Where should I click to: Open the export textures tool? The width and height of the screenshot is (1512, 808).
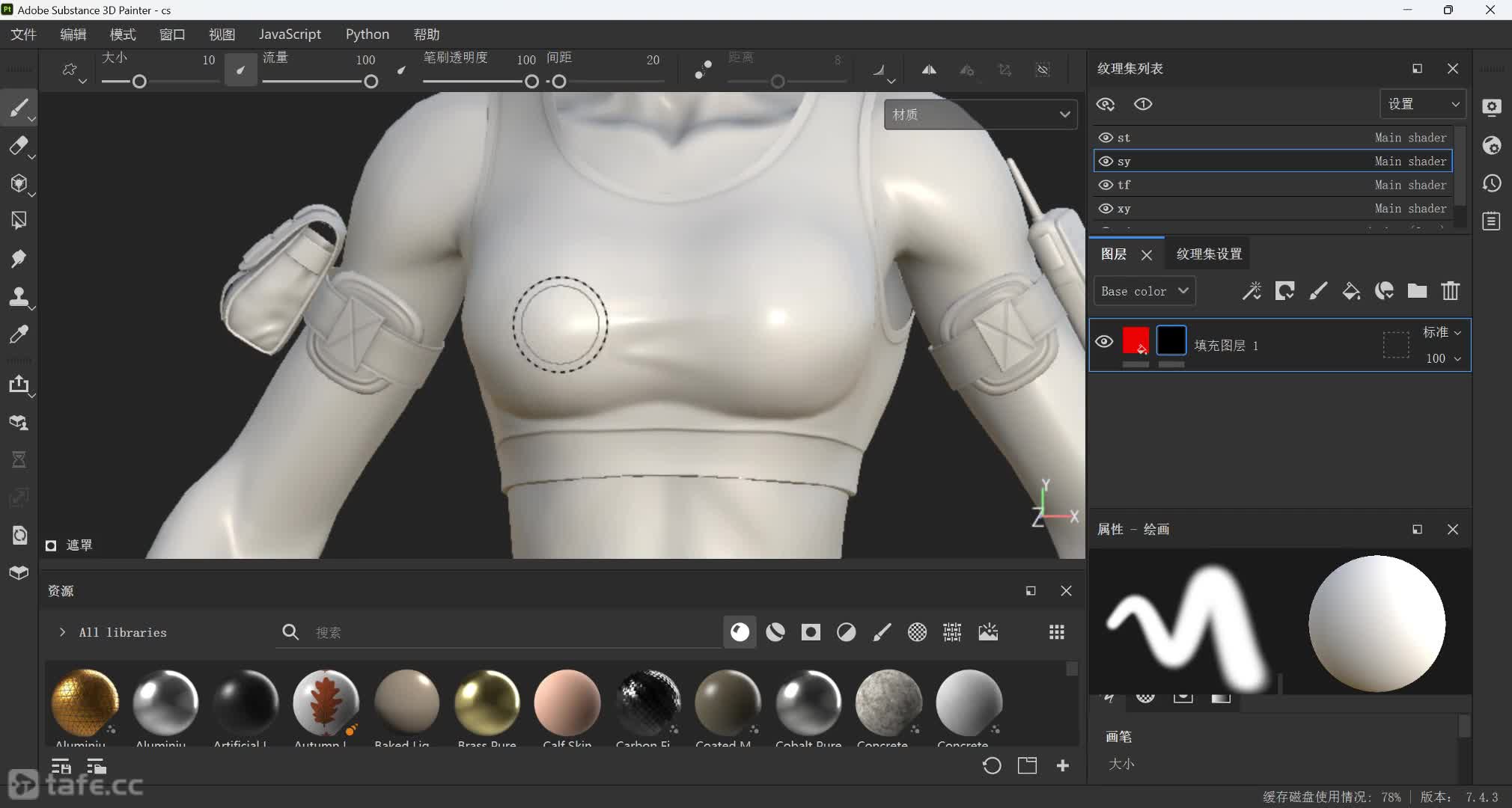pos(19,385)
